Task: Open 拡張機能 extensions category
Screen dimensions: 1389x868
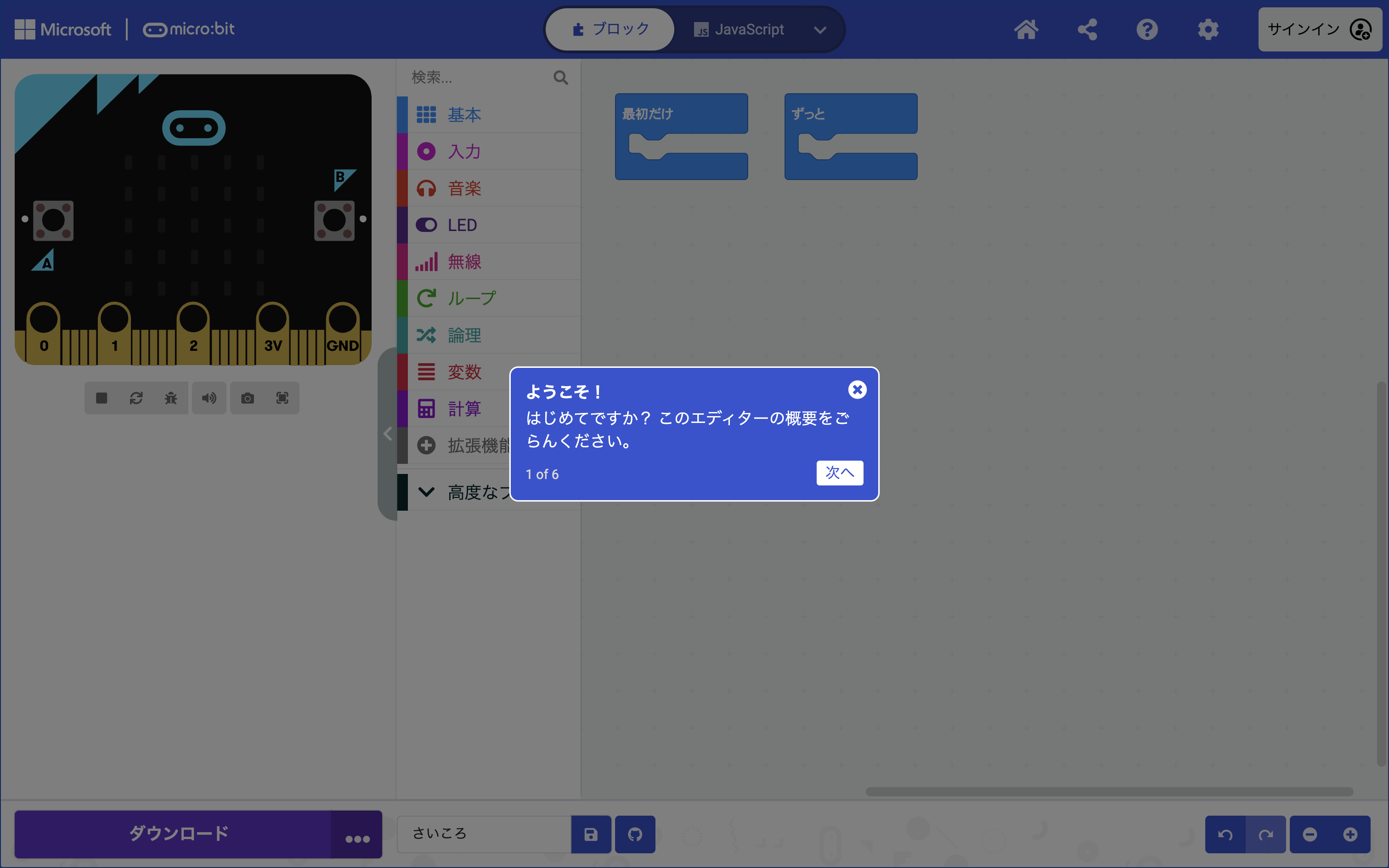Action: click(453, 445)
